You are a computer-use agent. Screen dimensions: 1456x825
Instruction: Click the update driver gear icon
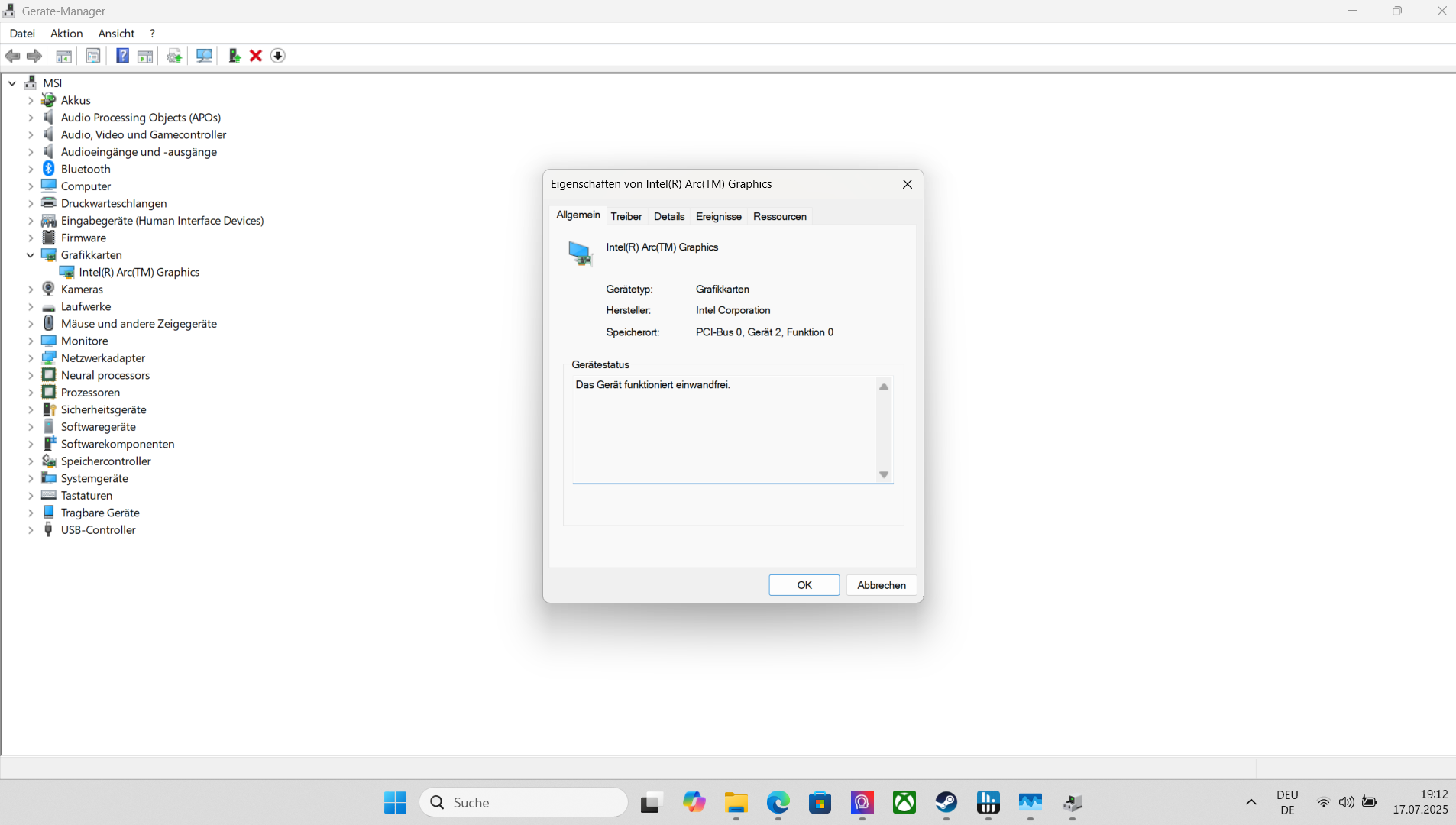click(x=174, y=56)
